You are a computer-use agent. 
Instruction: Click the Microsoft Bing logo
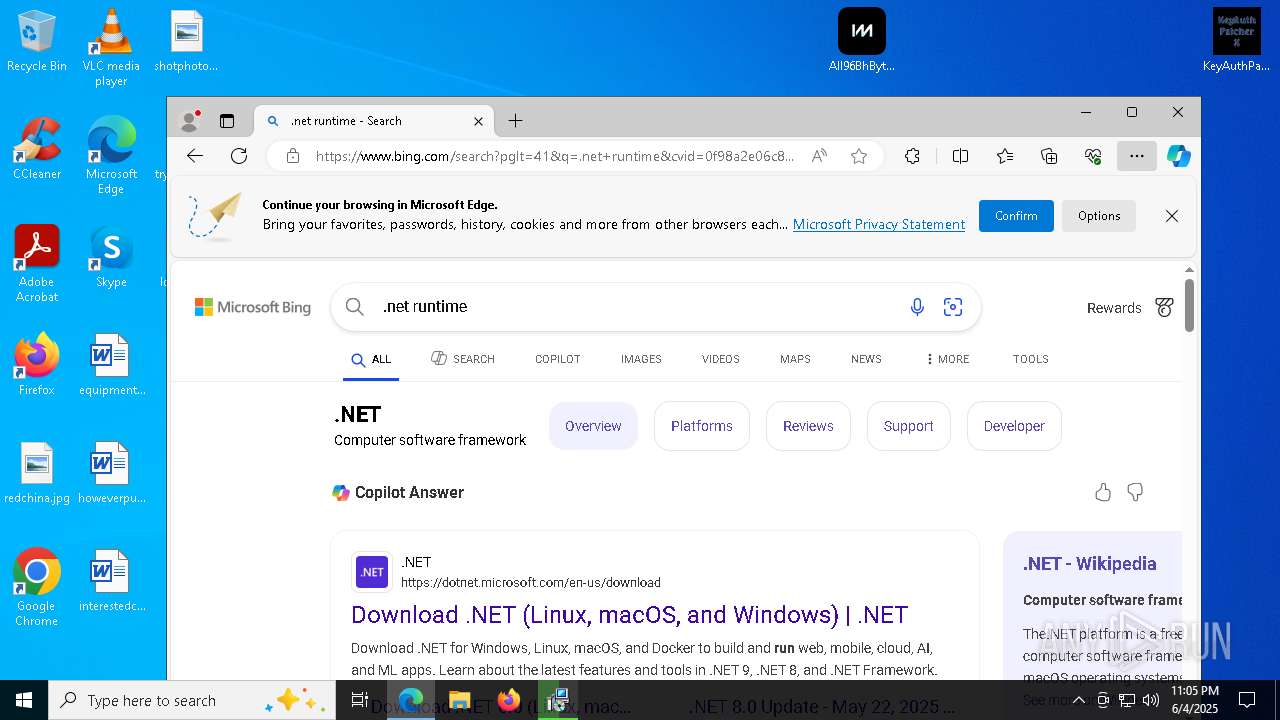tap(253, 307)
